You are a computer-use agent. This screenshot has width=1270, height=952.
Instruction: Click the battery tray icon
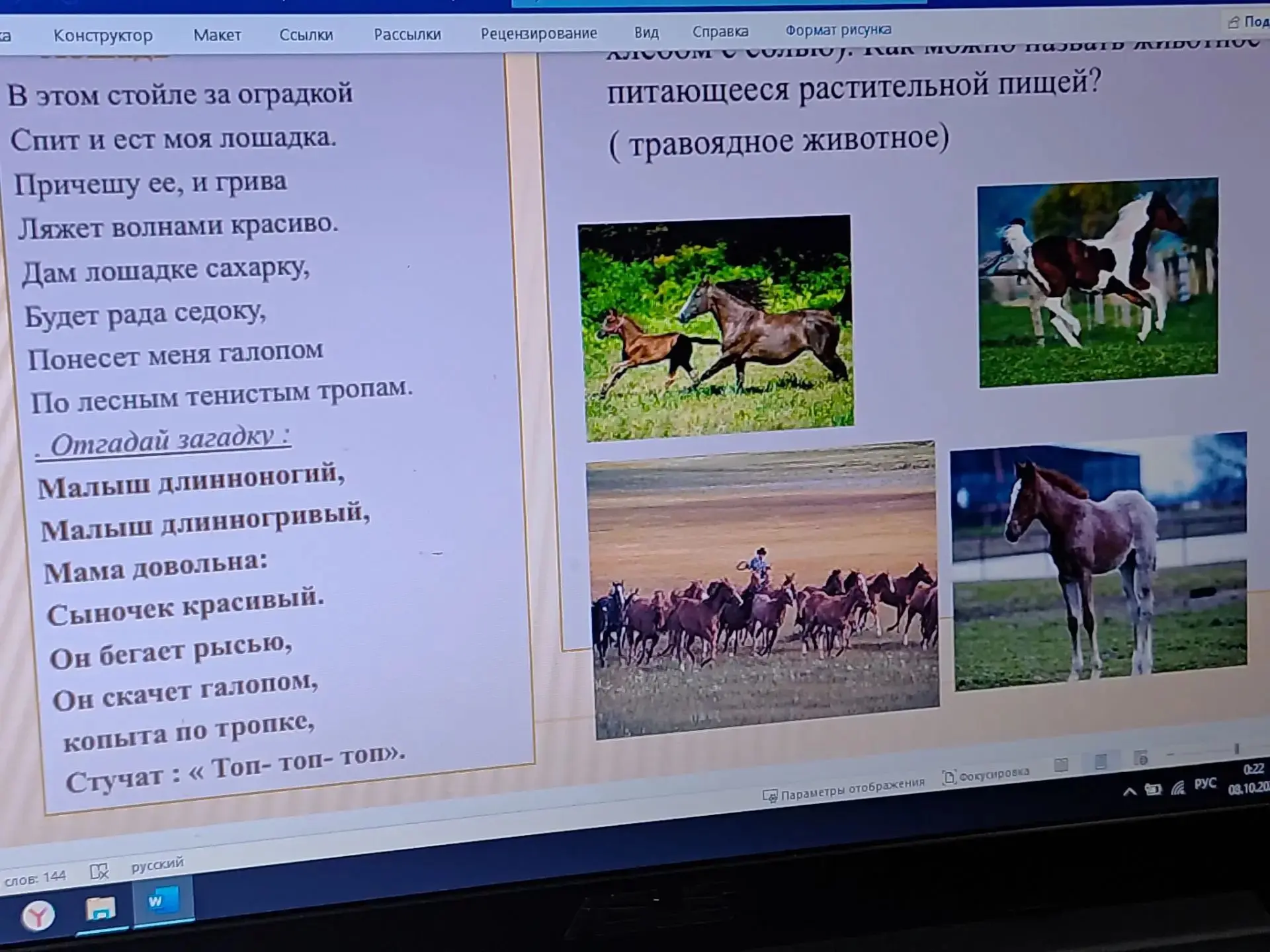click(x=1154, y=789)
